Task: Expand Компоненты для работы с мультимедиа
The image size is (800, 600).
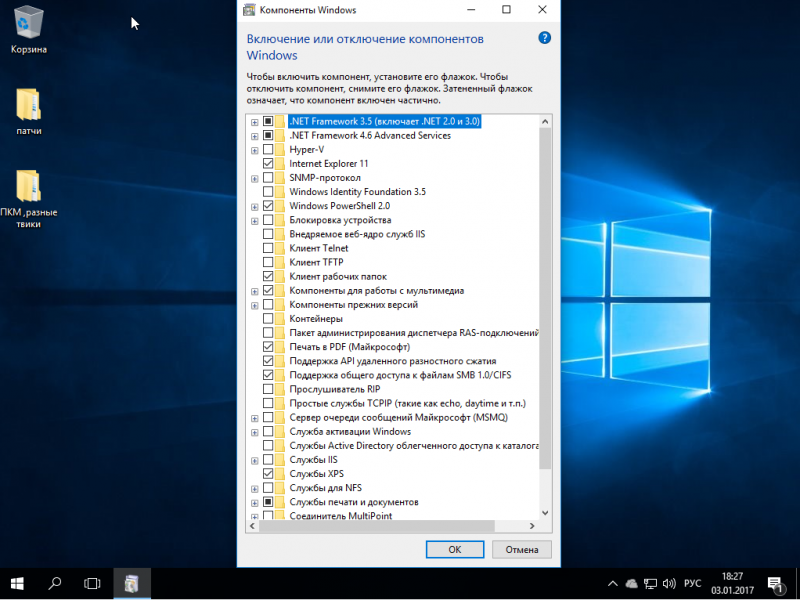Action: [255, 291]
